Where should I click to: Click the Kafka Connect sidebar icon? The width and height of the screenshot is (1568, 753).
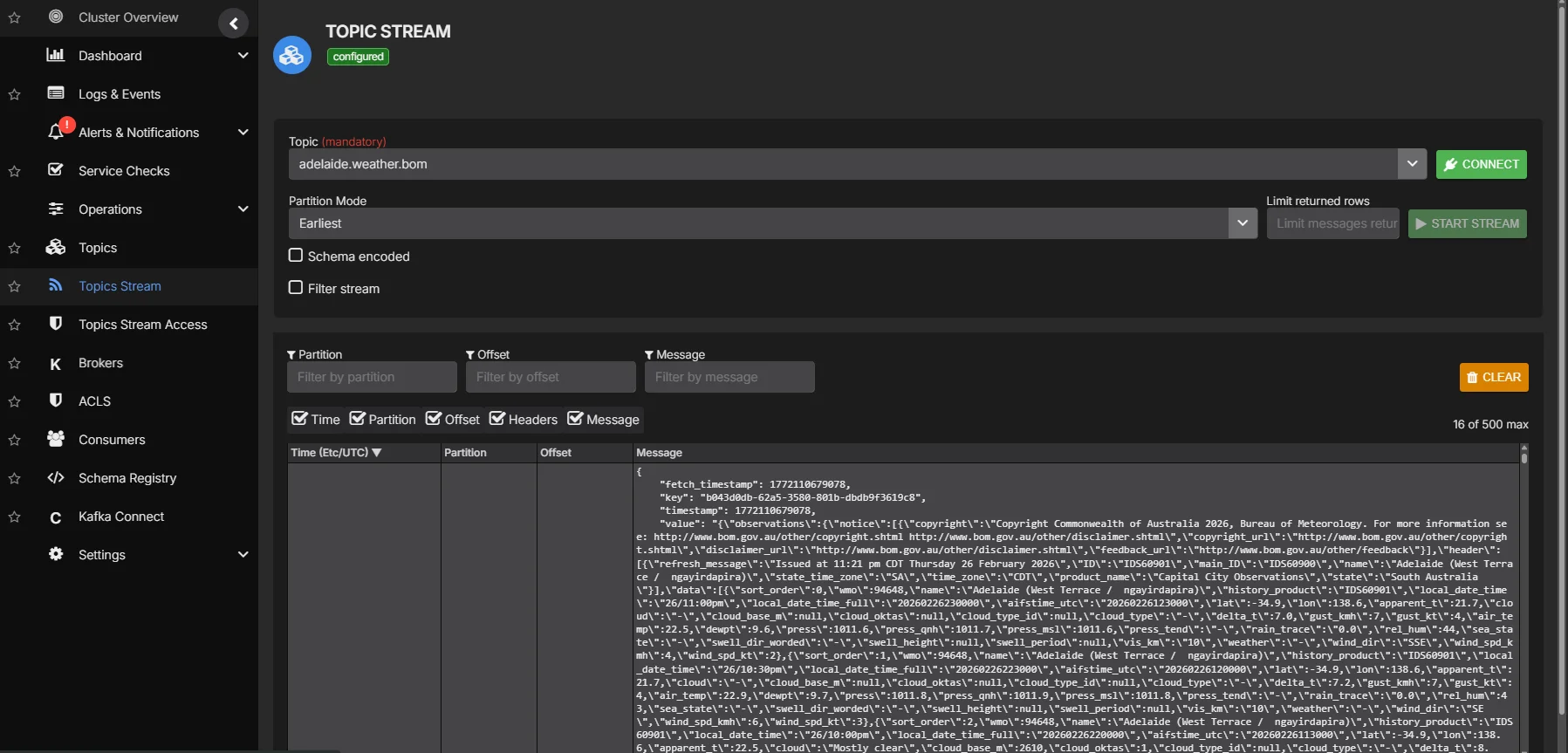pyautogui.click(x=56, y=517)
